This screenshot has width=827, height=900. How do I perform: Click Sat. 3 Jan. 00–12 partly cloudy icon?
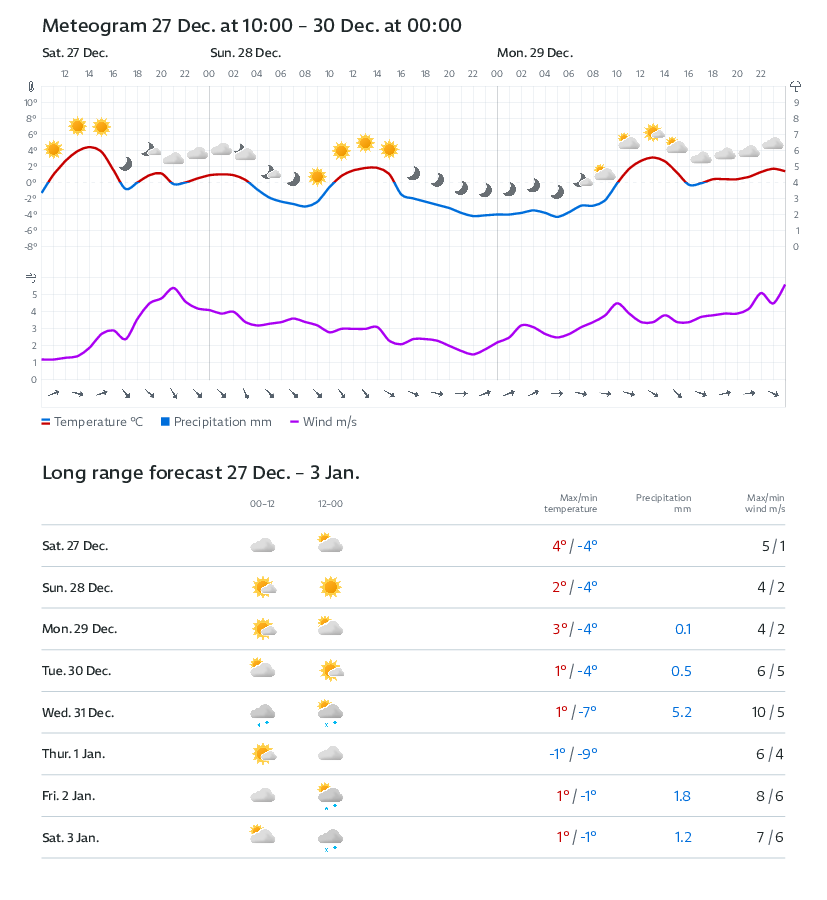(263, 836)
